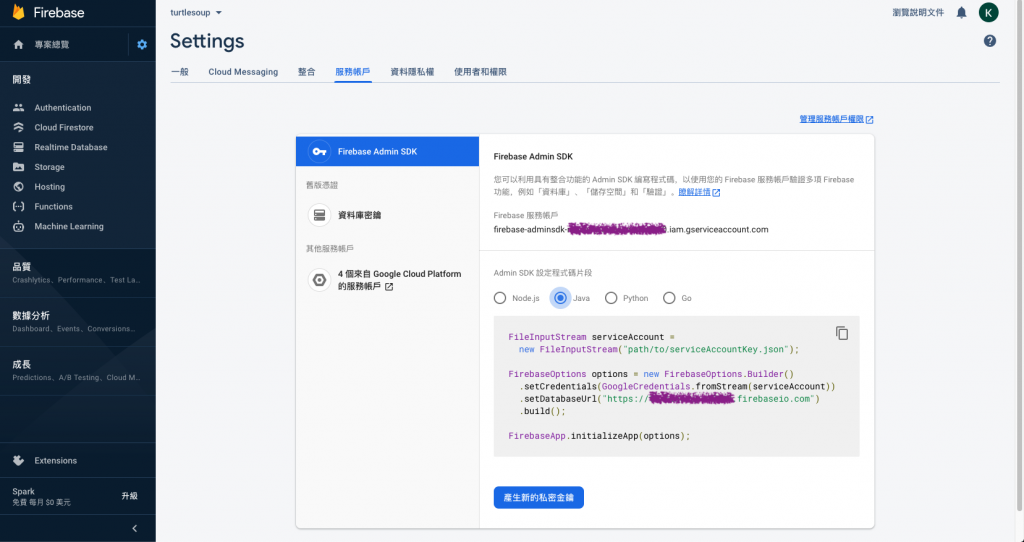Click 產生新的私密金鑰 button

(x=539, y=498)
